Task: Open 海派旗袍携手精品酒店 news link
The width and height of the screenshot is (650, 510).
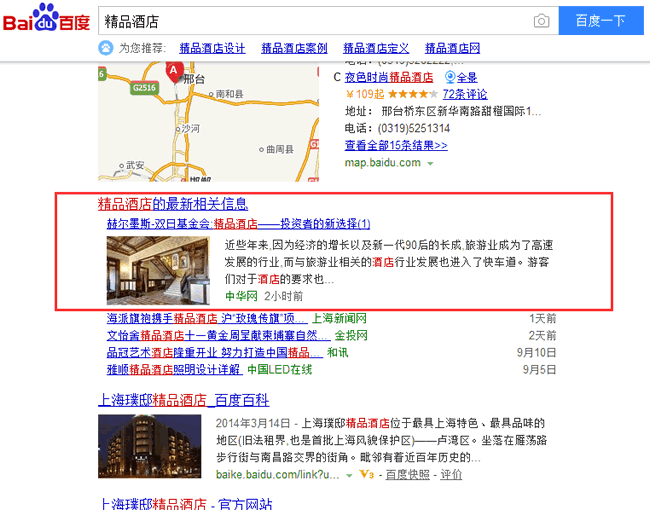Action: [x=207, y=318]
